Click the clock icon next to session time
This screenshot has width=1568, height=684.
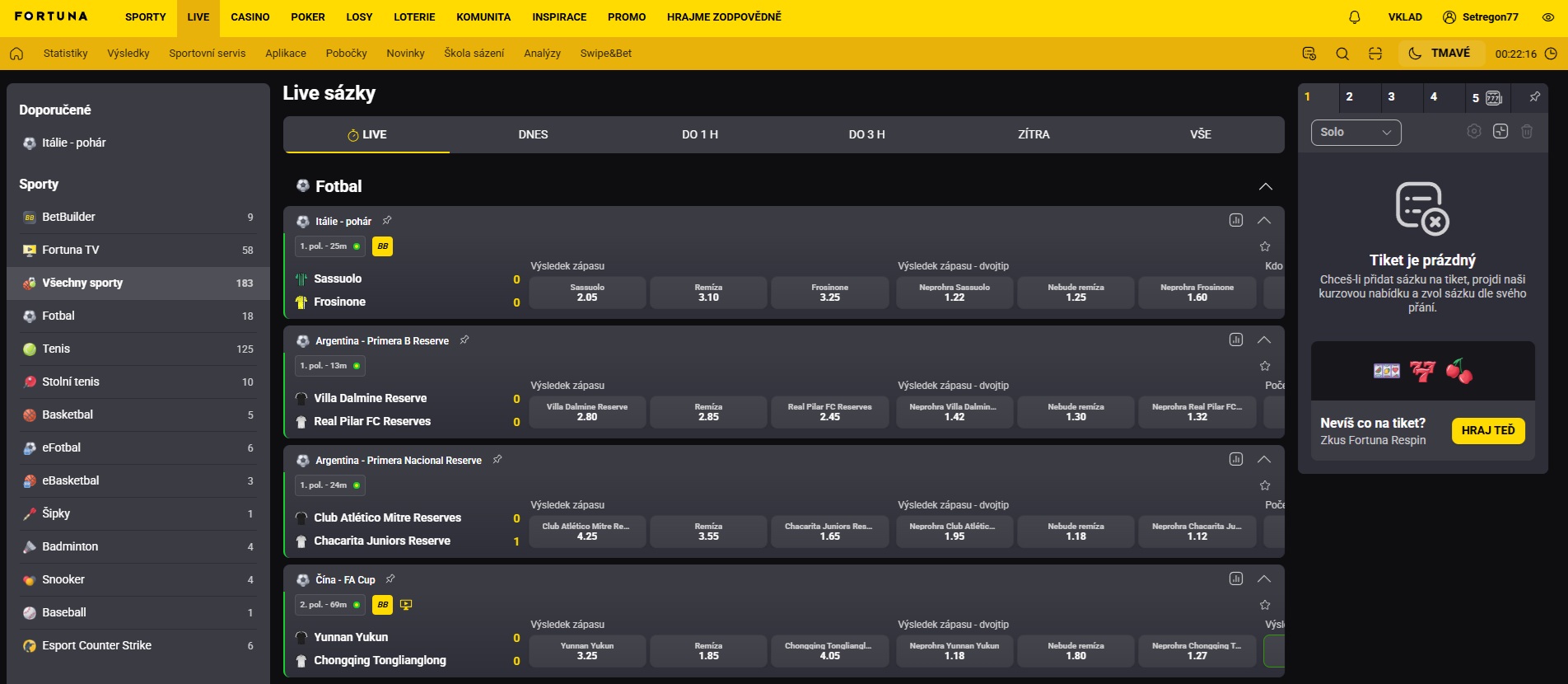pyautogui.click(x=1551, y=54)
